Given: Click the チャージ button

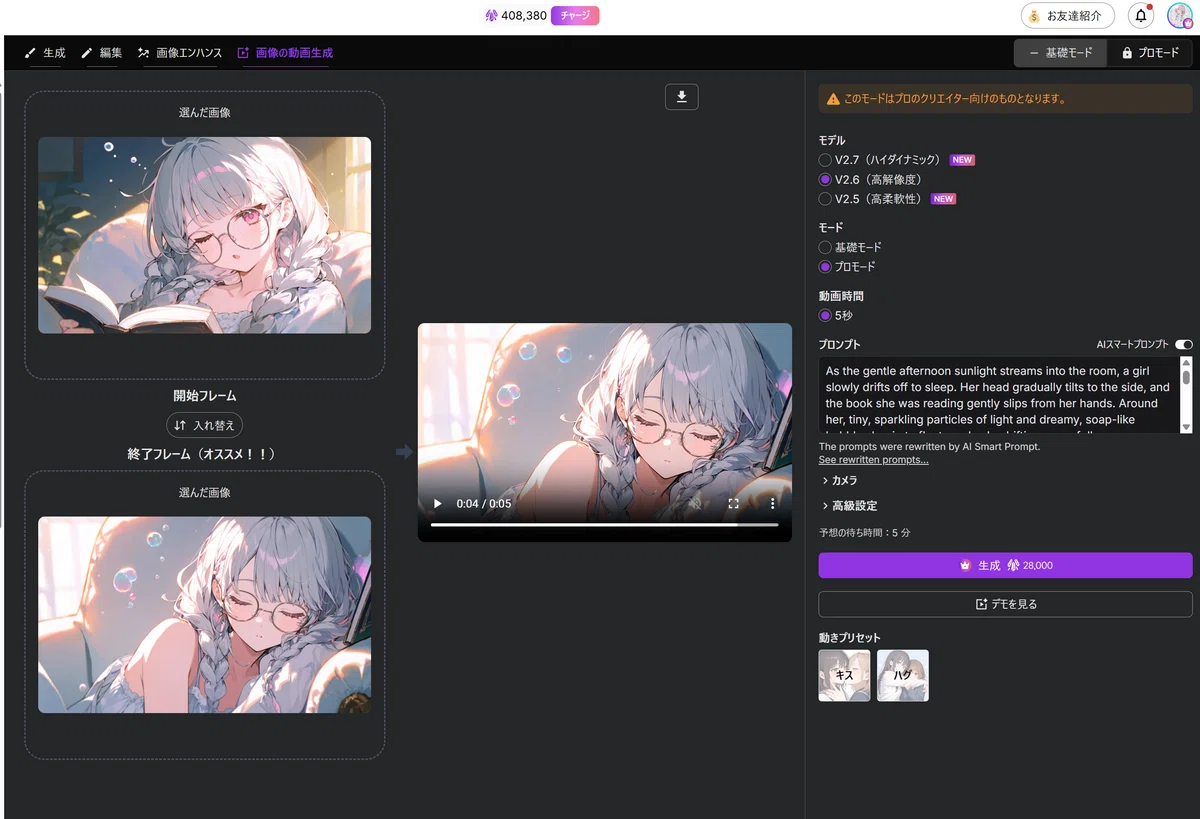Looking at the screenshot, I should 575,16.
